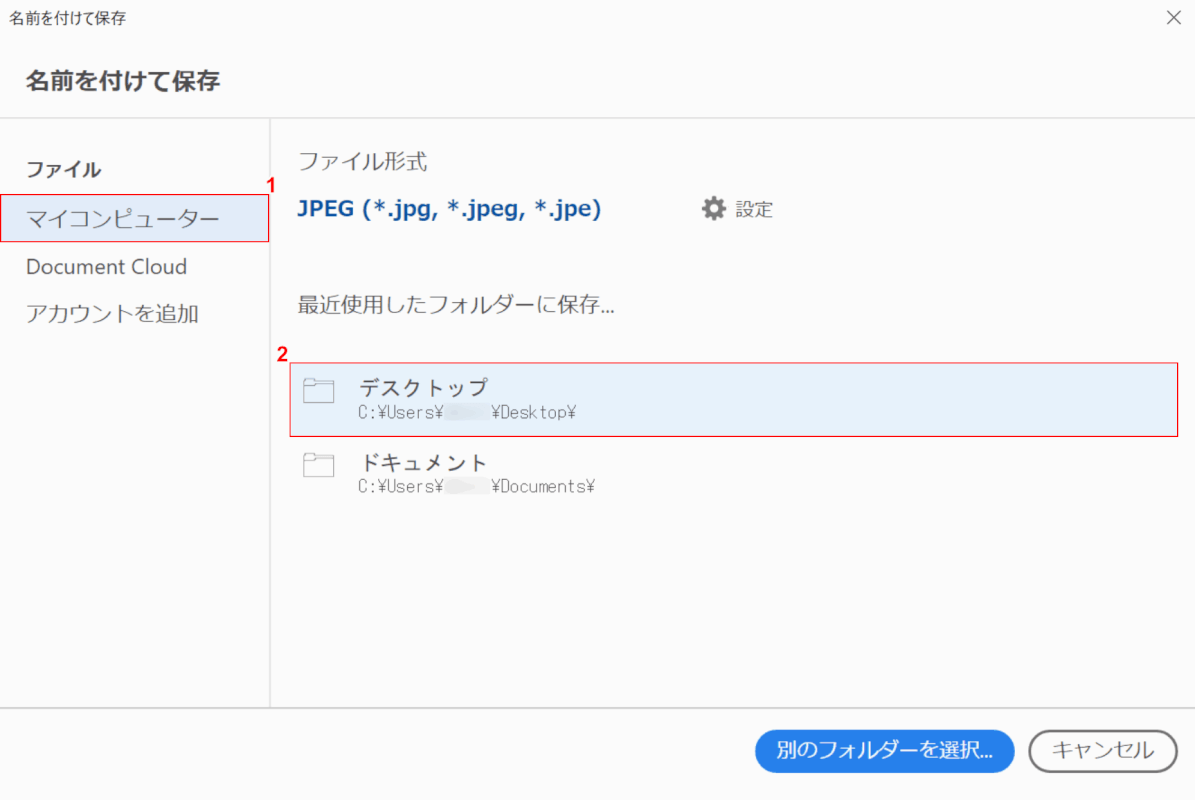This screenshot has height=800, width=1195.
Task: Click the C:¥Users Documents path text
Action: pos(477,487)
